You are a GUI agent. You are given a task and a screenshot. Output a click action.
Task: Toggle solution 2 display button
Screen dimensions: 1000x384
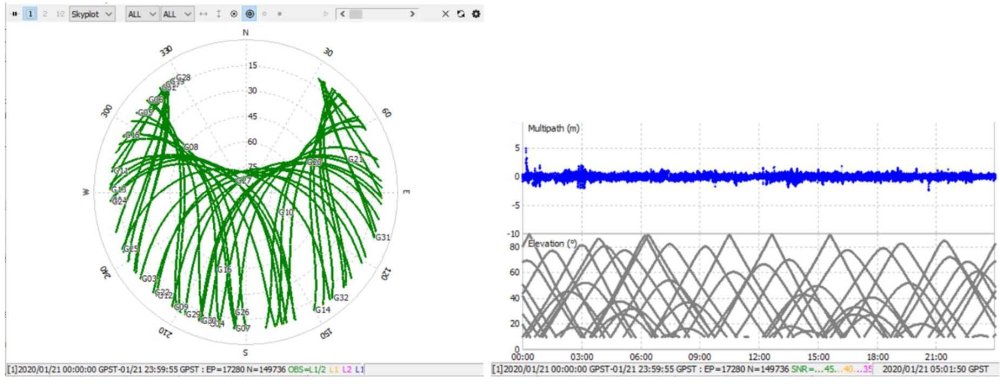[x=45, y=13]
